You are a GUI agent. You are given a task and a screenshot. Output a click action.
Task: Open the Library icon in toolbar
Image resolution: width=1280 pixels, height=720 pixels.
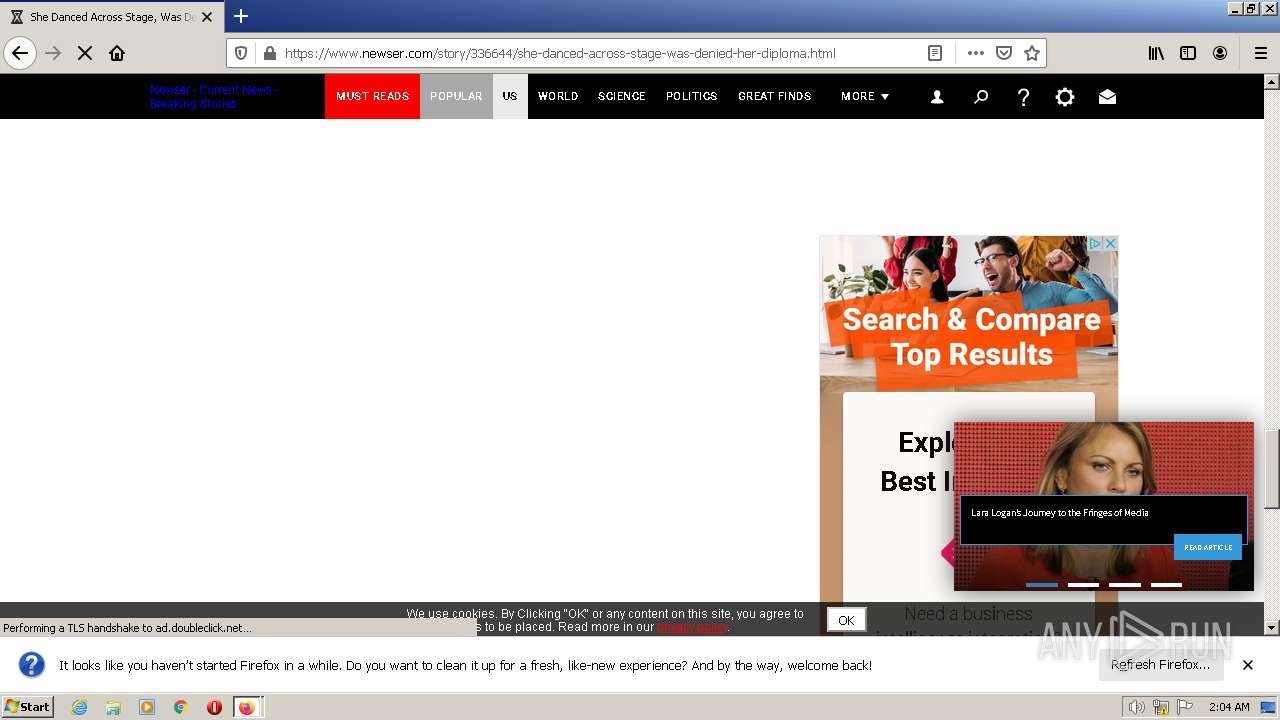(1156, 53)
